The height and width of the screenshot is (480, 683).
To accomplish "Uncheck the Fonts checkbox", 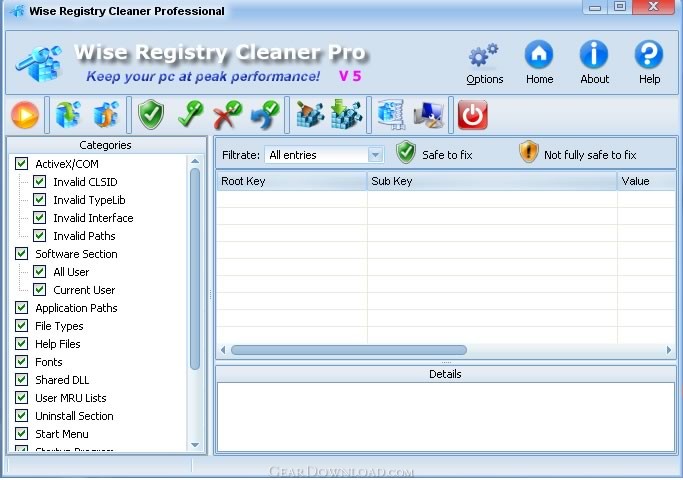I will (x=21, y=362).
